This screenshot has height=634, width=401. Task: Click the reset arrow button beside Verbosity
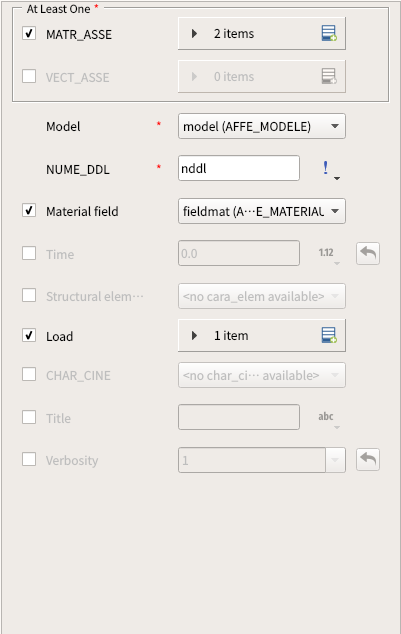368,460
